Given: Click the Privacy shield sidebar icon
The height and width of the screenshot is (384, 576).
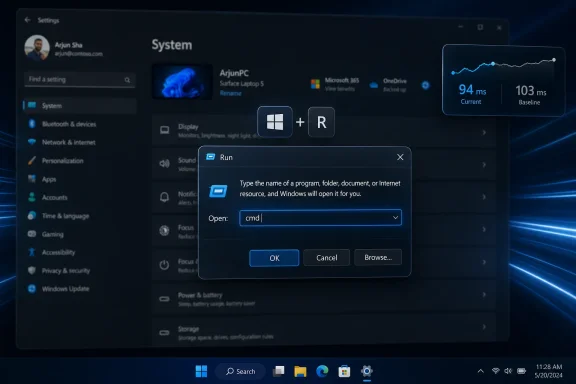Looking at the screenshot, I should (32, 270).
